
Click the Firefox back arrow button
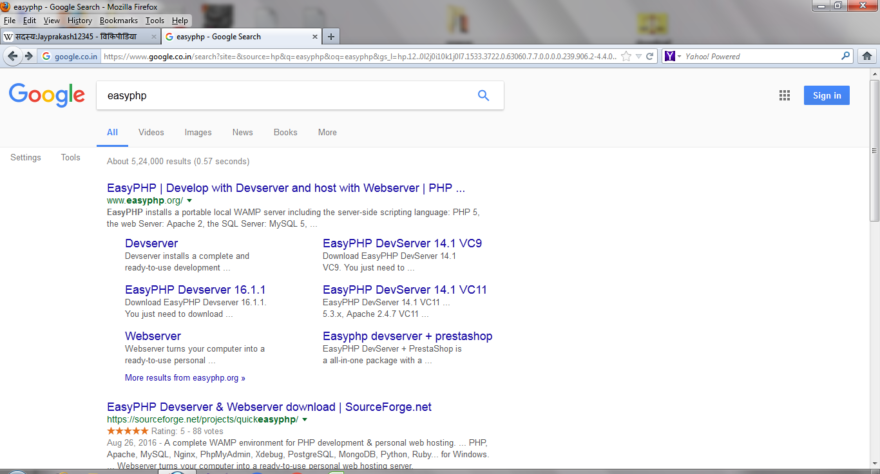[12, 56]
